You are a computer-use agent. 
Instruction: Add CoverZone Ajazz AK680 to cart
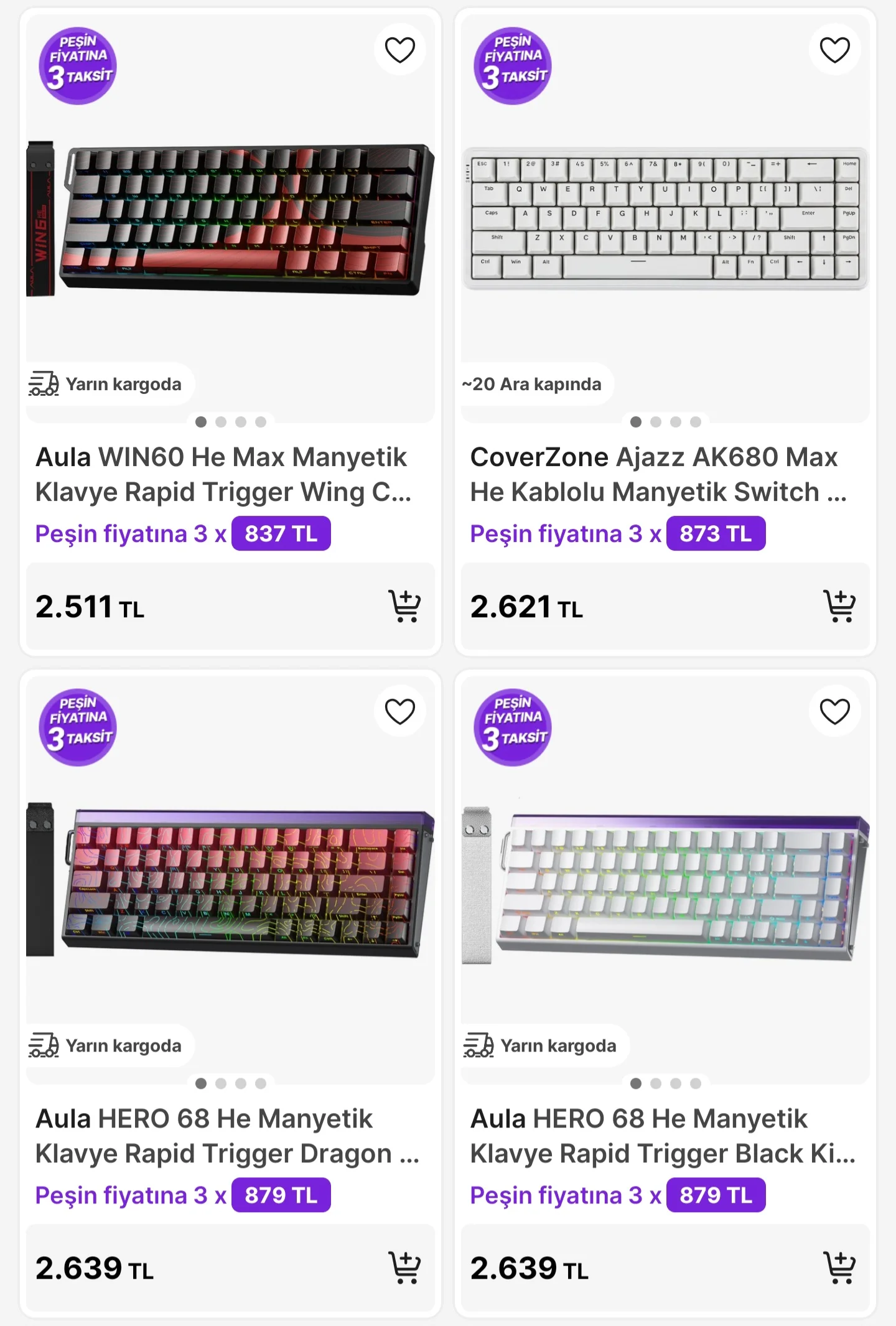[x=839, y=606]
